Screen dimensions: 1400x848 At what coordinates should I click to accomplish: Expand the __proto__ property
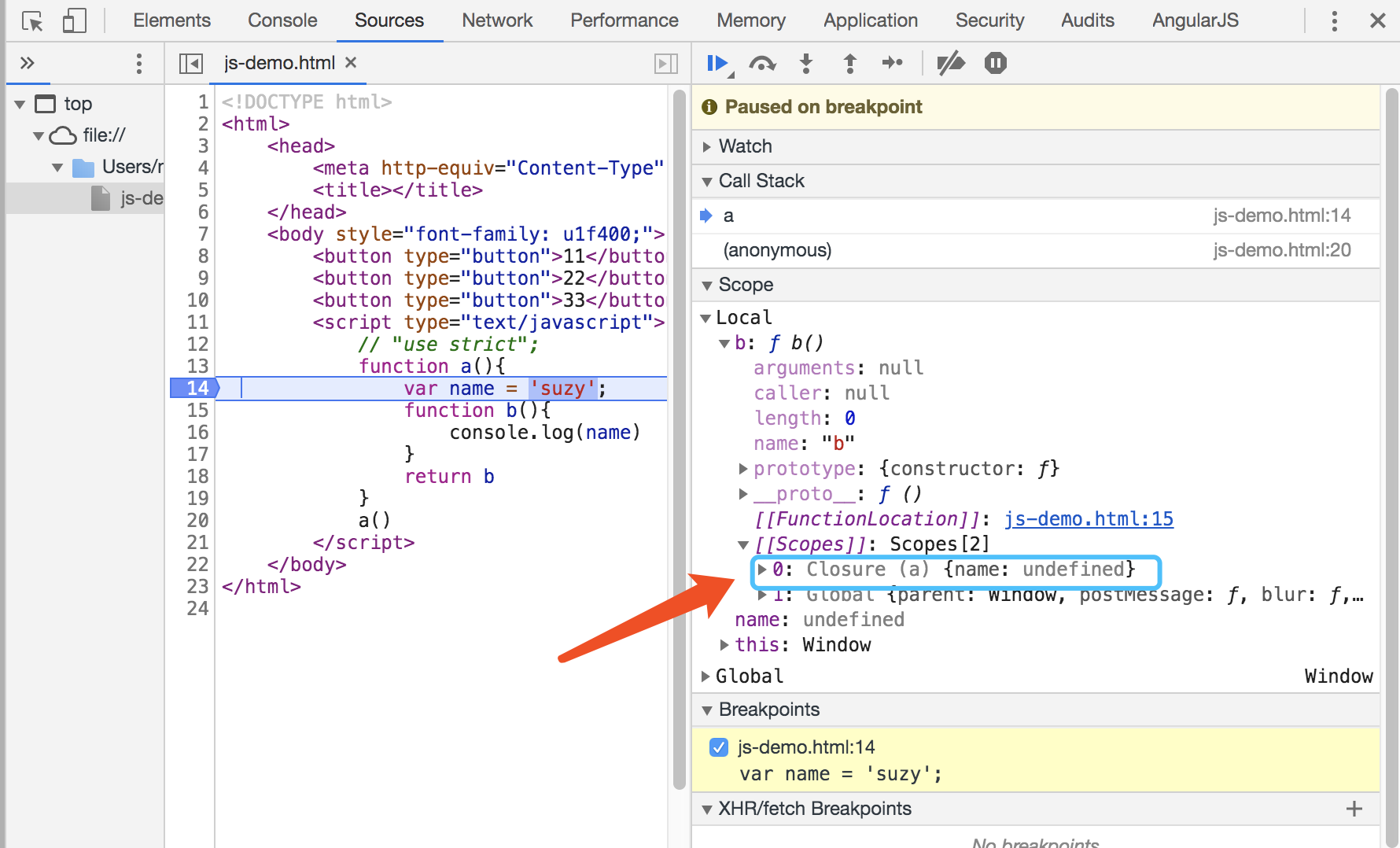click(x=743, y=494)
